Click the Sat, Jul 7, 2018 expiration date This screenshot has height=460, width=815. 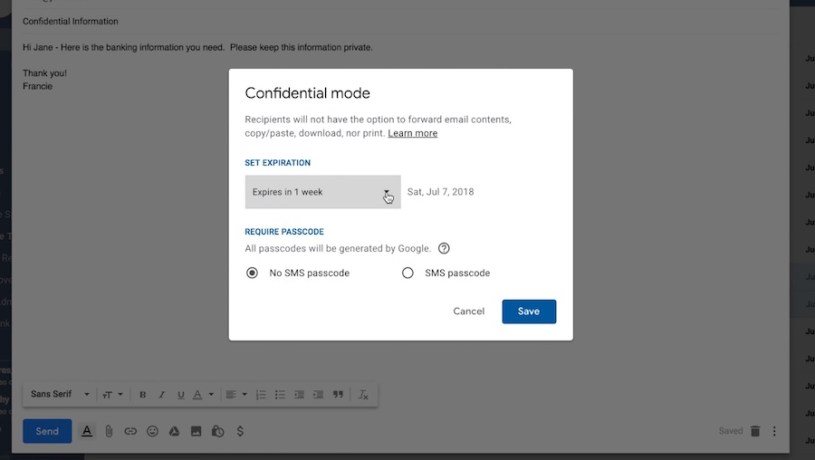(440, 192)
